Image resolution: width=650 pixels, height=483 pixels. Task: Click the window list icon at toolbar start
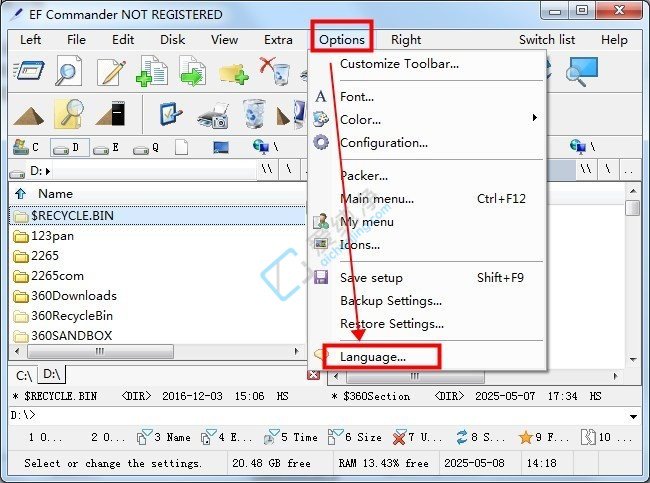coord(28,71)
